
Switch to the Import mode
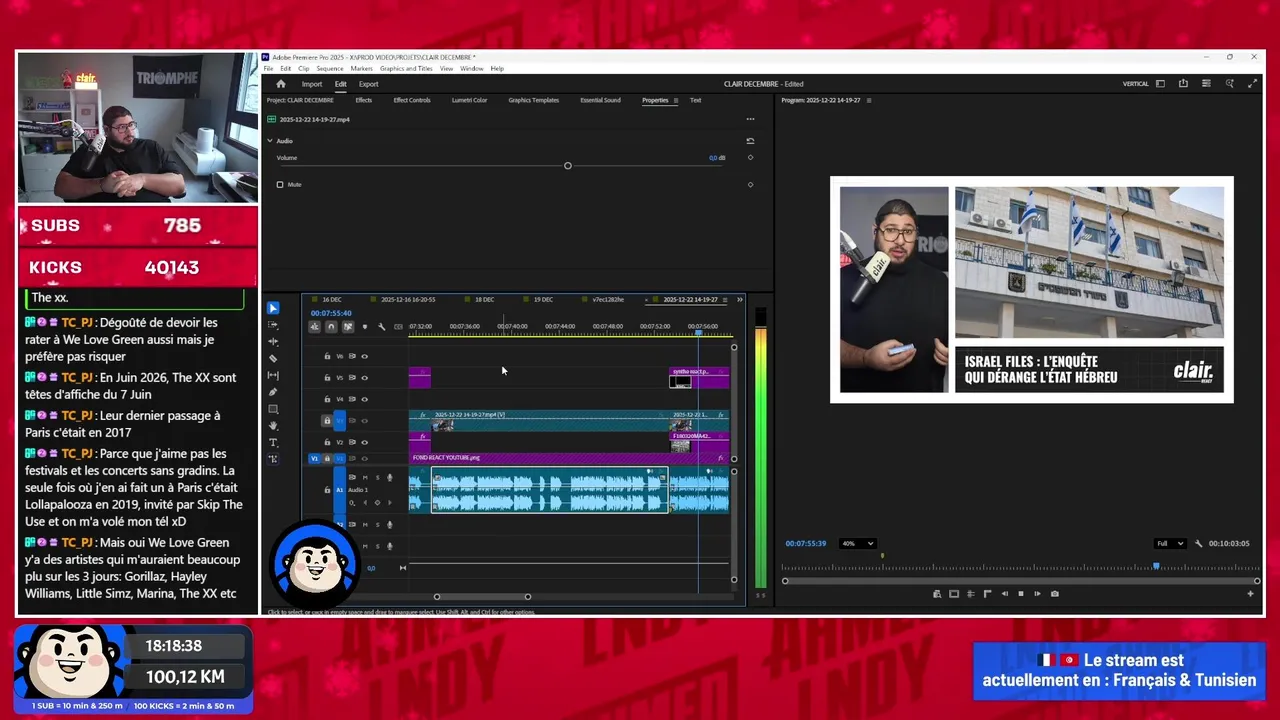(x=312, y=84)
